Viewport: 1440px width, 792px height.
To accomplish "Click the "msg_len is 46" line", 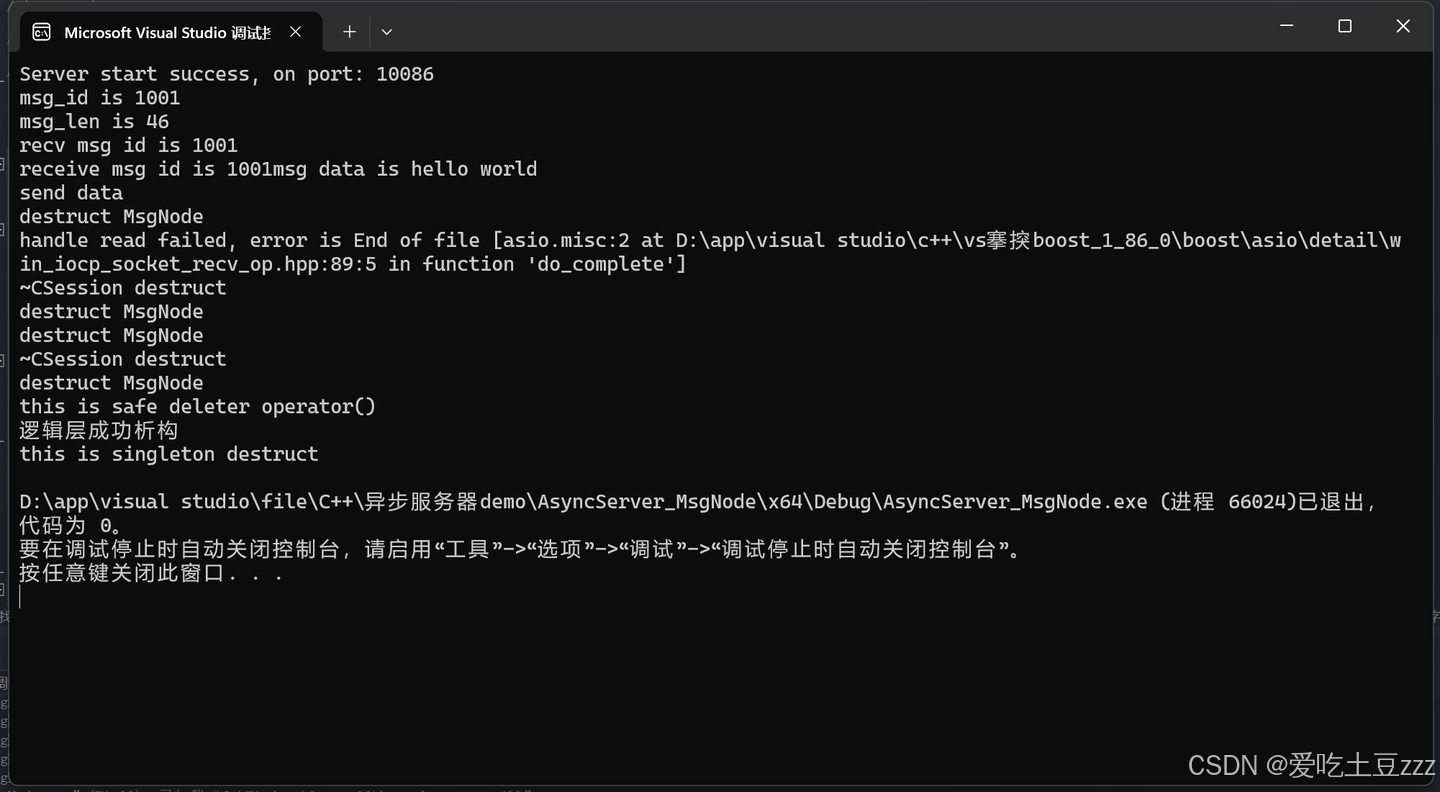I will point(94,122).
